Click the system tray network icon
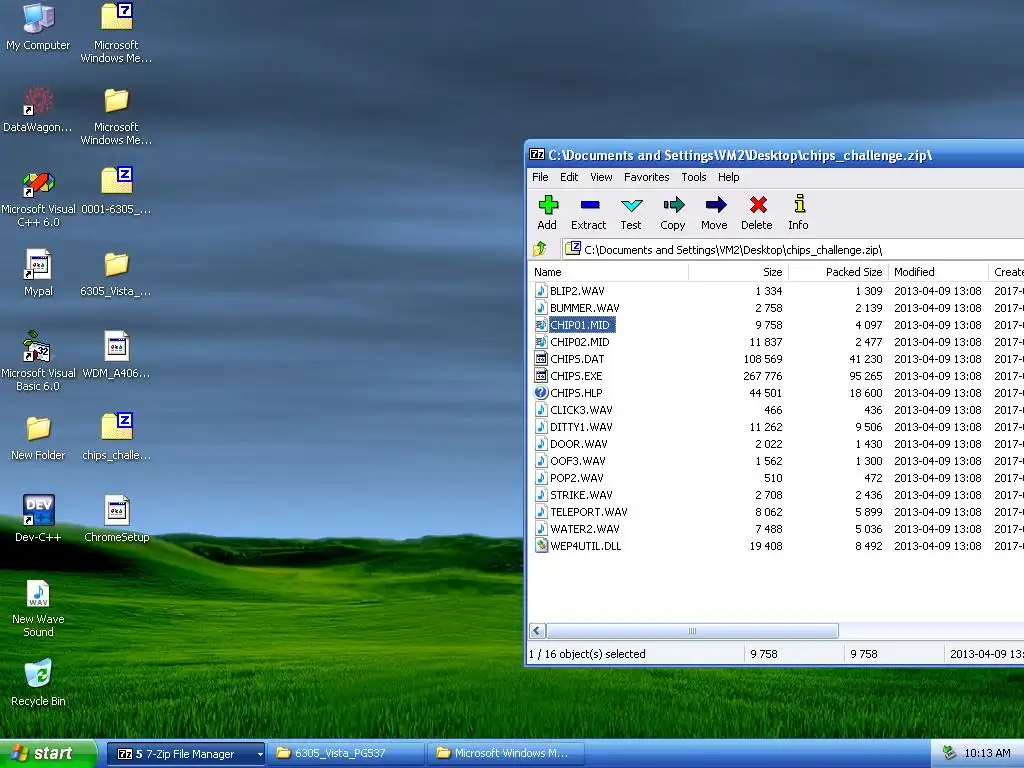The image size is (1024, 768). pyautogui.click(x=949, y=754)
